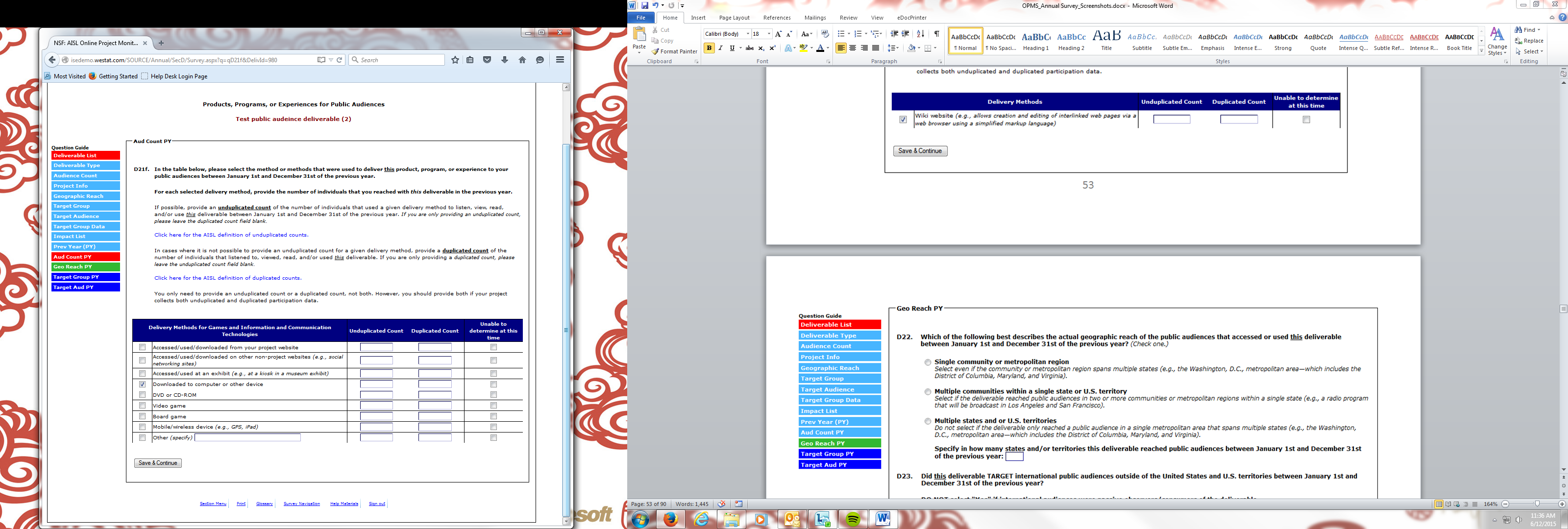Uncheck Downloaded to computer or other device

(x=143, y=384)
